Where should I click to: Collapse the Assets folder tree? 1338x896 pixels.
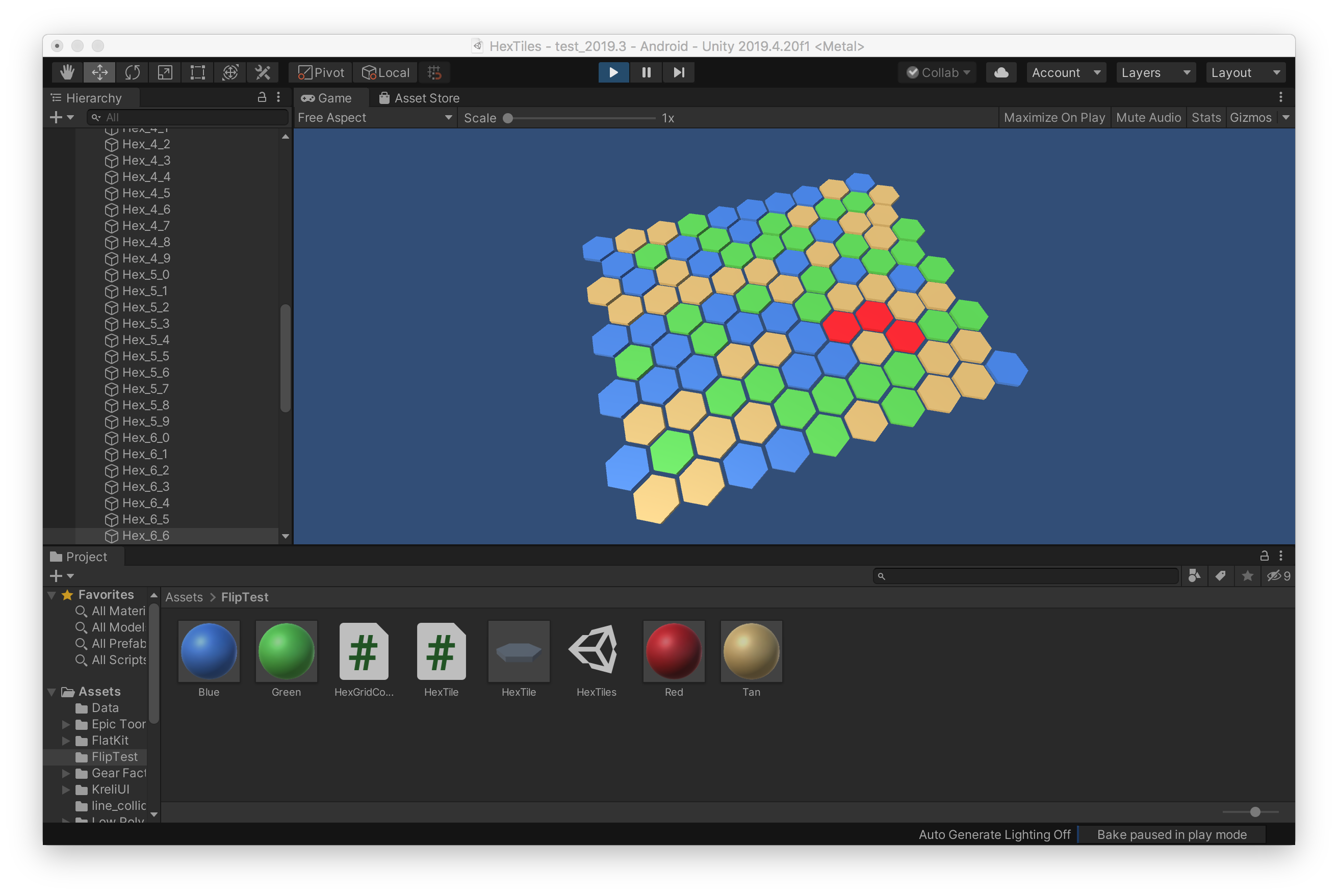(x=52, y=692)
